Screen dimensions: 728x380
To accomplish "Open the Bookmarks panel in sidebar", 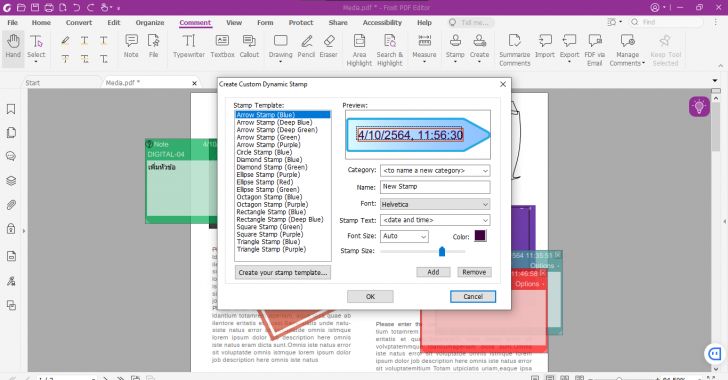I will [x=11, y=109].
